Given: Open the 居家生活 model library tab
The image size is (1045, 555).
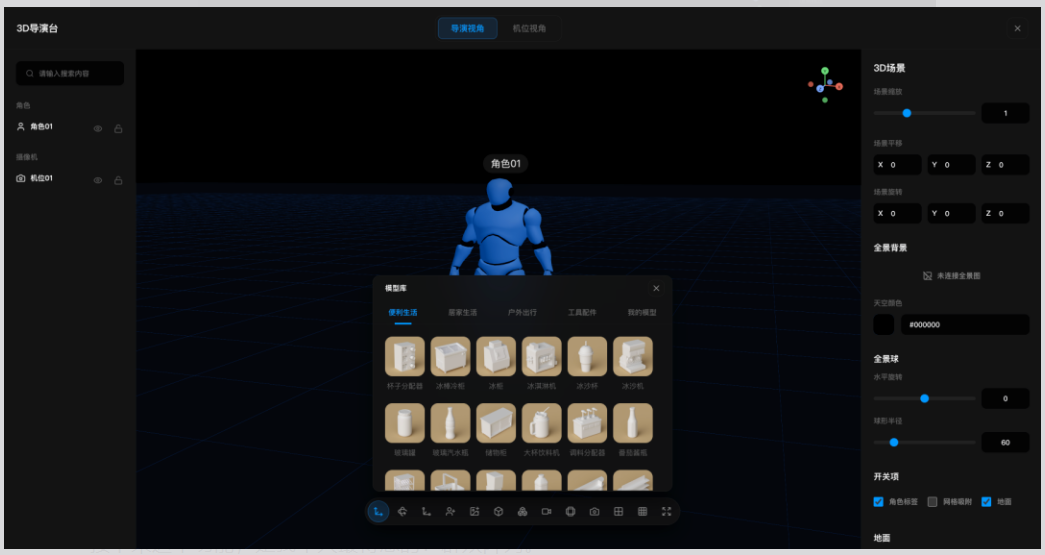Looking at the screenshot, I should (x=463, y=312).
